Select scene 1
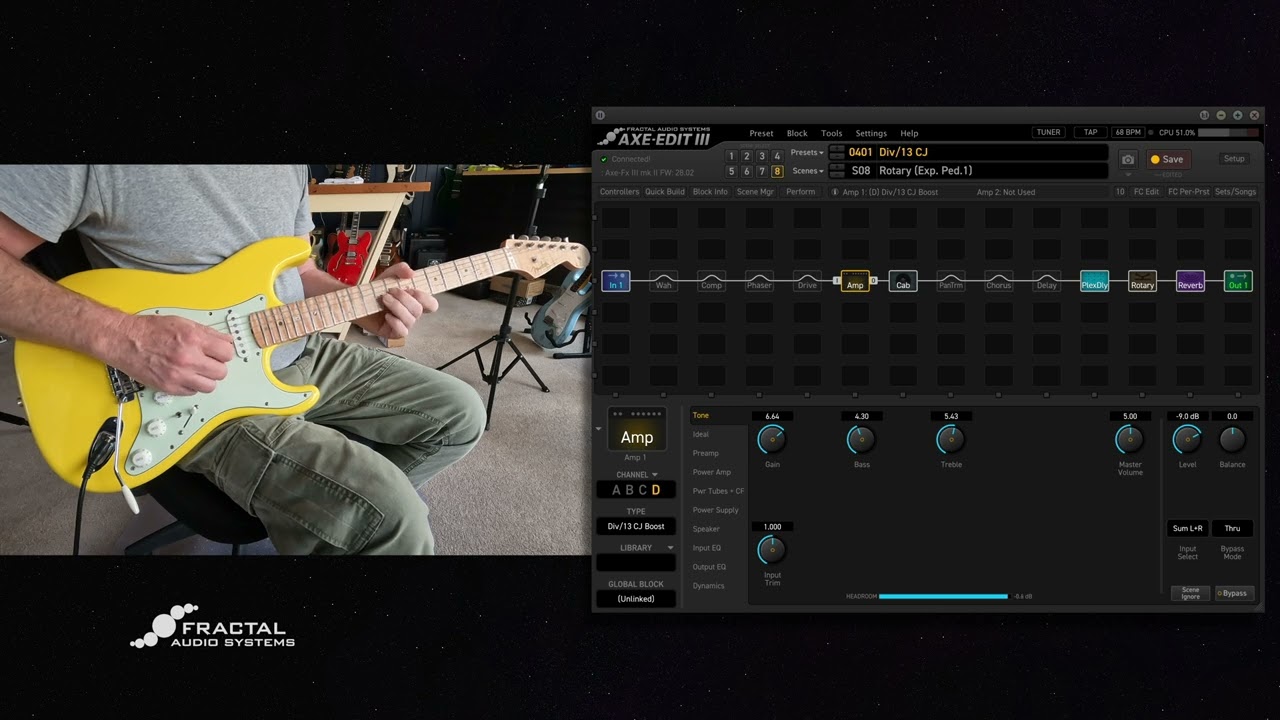 pyautogui.click(x=731, y=156)
